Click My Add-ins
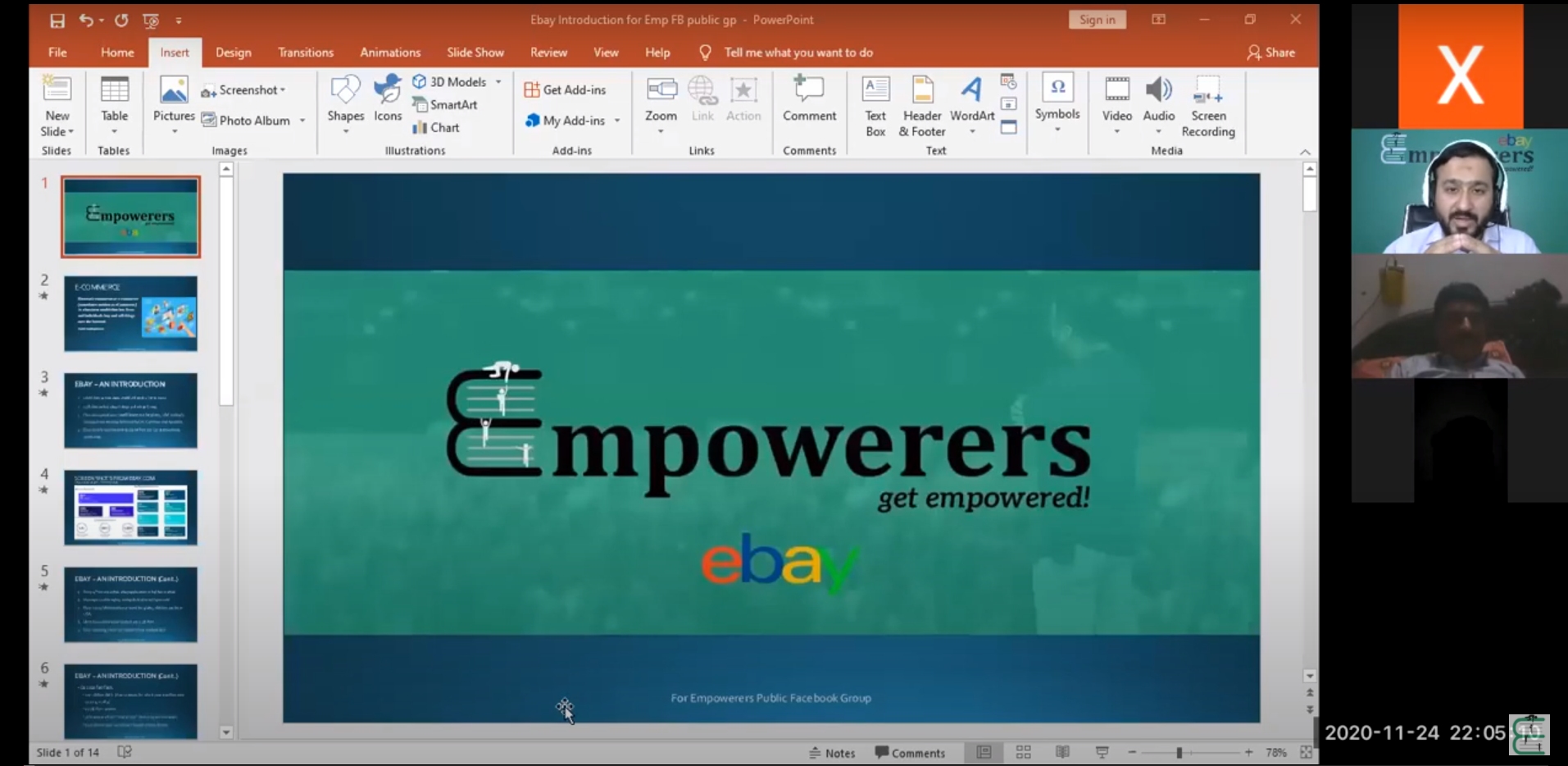The height and width of the screenshot is (766, 1568). [566, 121]
